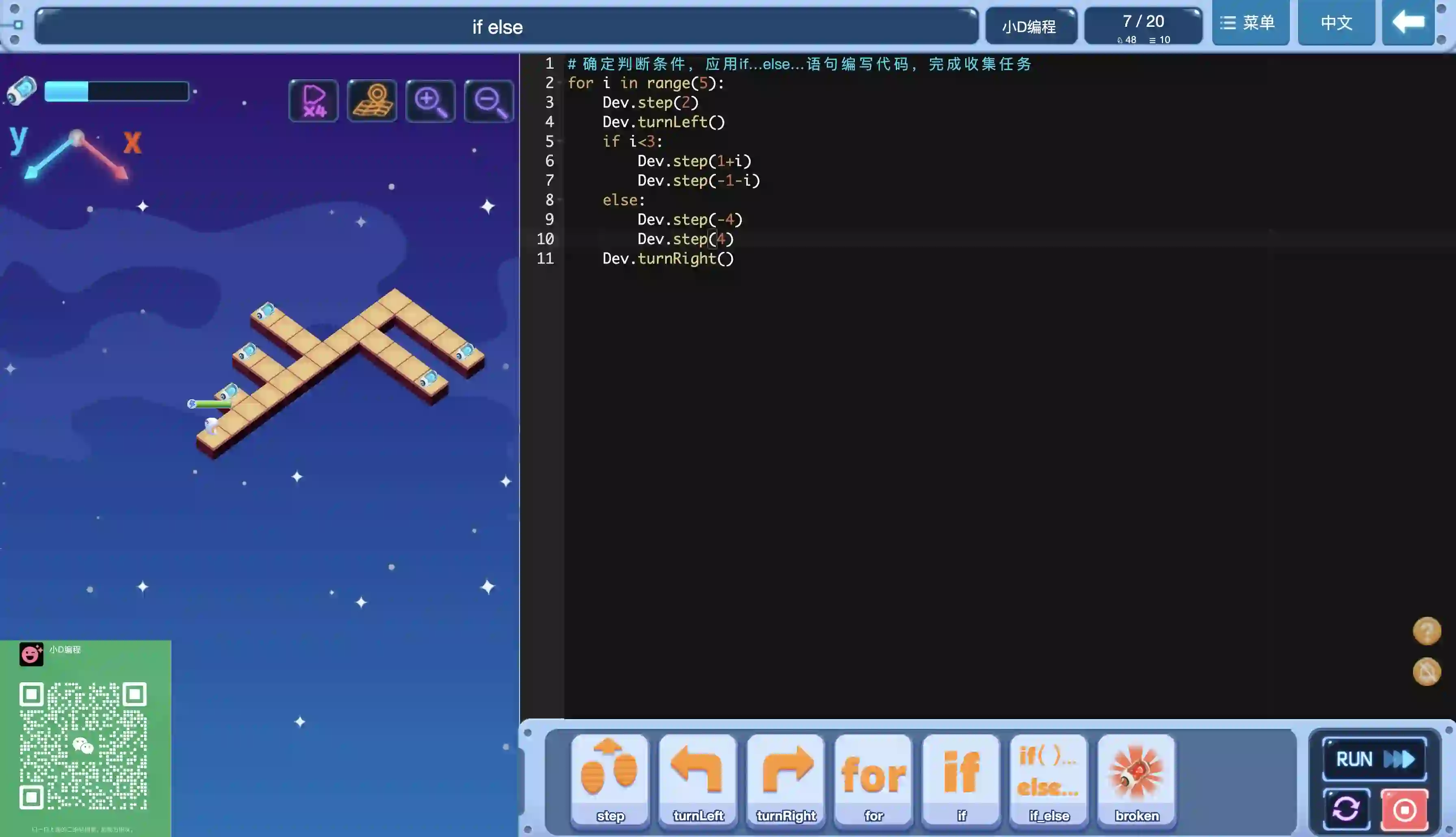Click the map location view icon

click(x=372, y=101)
